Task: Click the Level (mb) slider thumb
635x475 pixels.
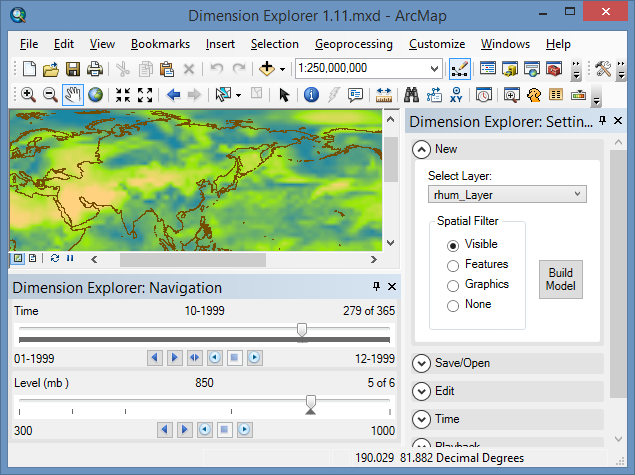Action: pos(311,402)
